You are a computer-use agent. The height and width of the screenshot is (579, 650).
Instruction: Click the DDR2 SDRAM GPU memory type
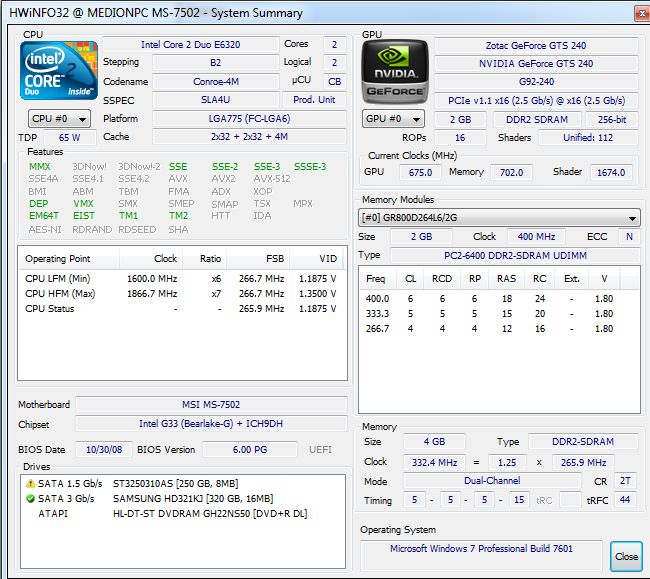(x=537, y=119)
